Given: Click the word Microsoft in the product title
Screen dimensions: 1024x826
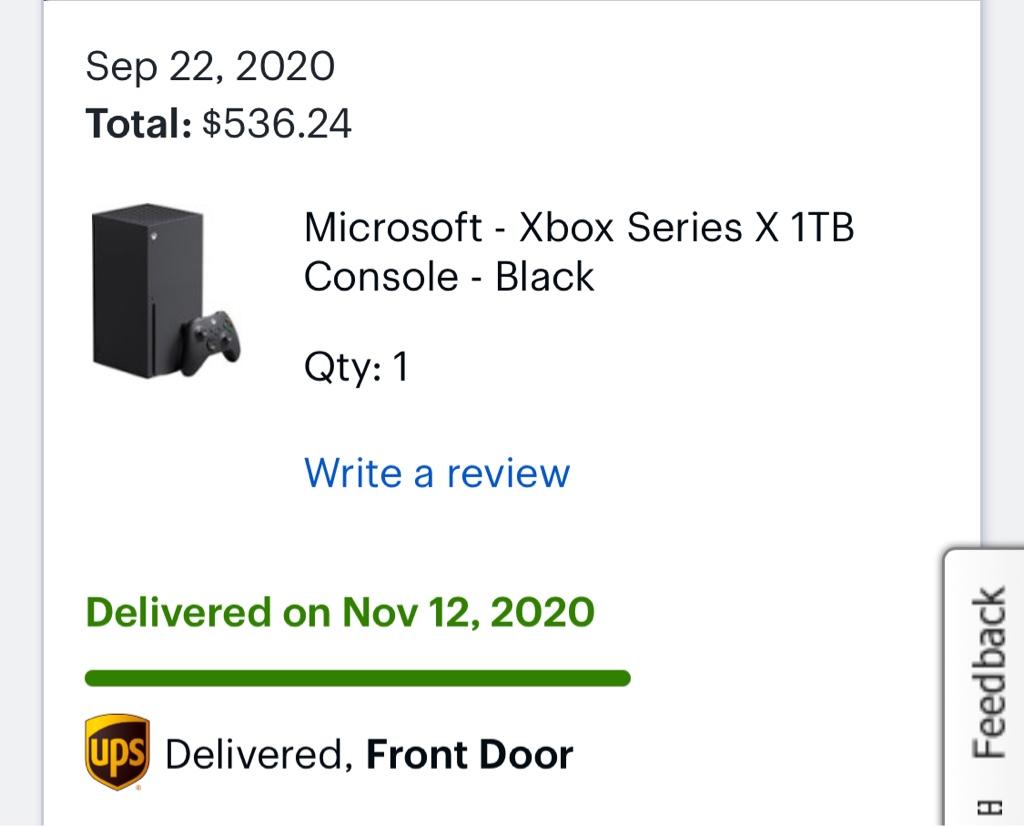Looking at the screenshot, I should point(393,227).
